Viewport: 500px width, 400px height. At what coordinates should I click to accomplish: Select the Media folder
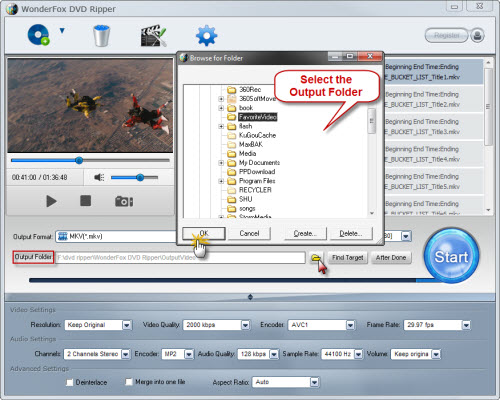(x=247, y=154)
